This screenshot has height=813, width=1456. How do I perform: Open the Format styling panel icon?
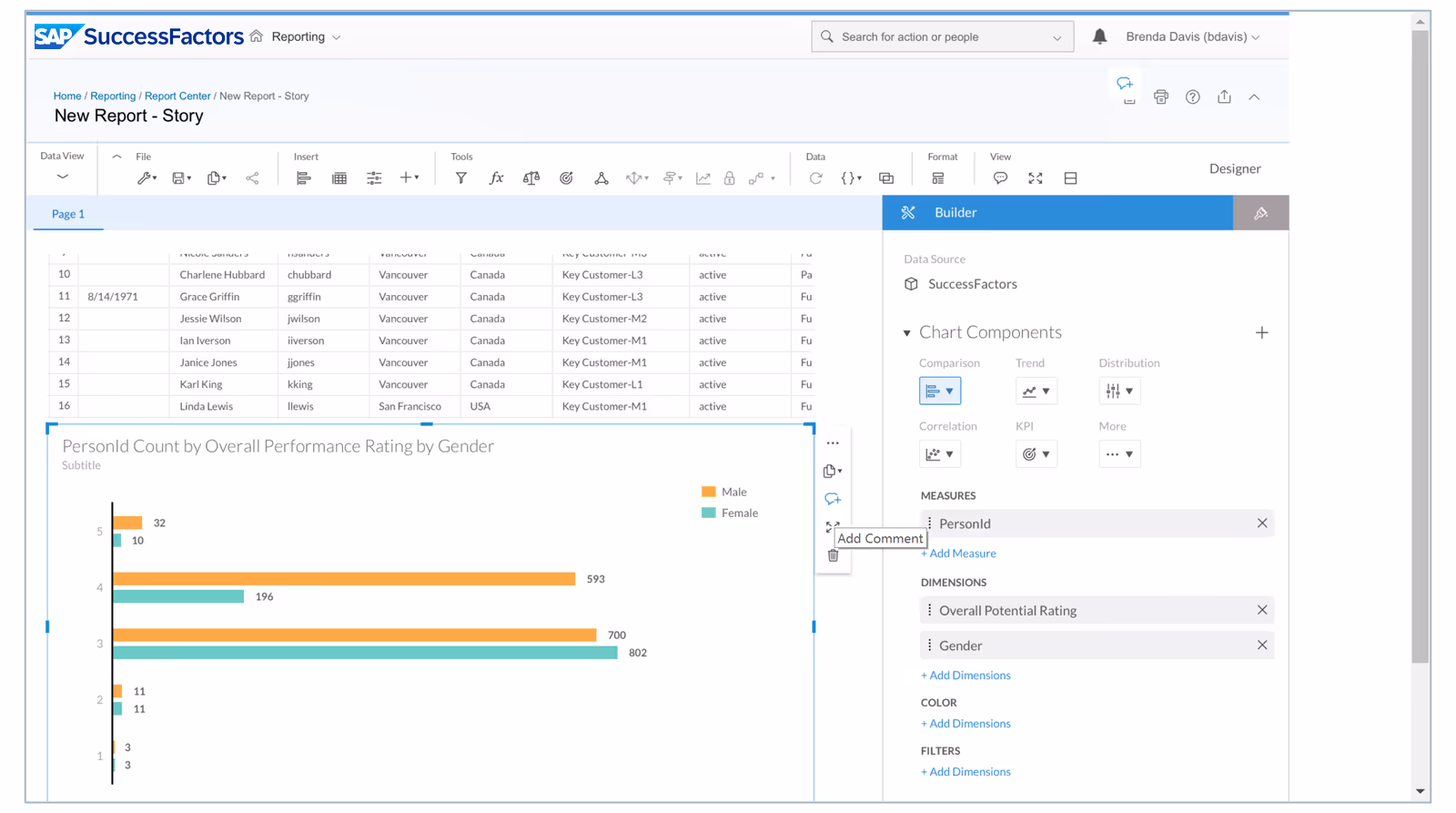(937, 178)
